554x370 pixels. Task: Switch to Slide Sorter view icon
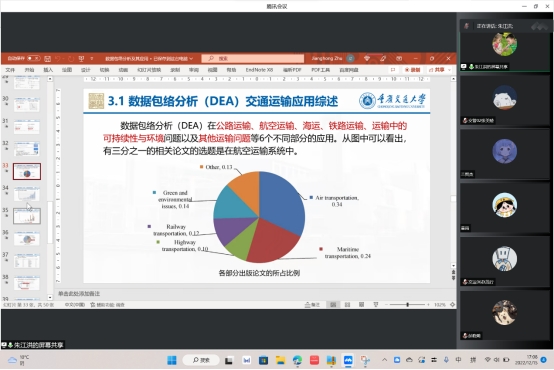pos(347,305)
